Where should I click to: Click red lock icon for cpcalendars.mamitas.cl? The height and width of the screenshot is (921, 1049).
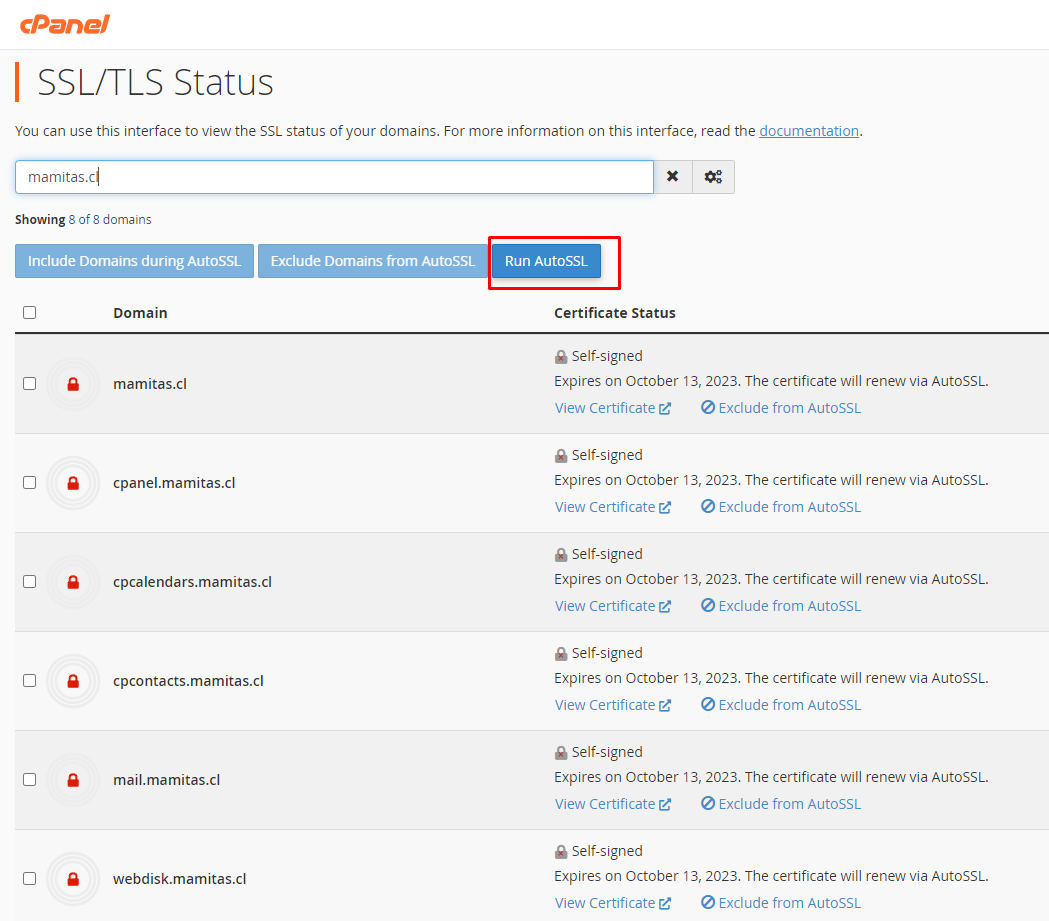73,582
